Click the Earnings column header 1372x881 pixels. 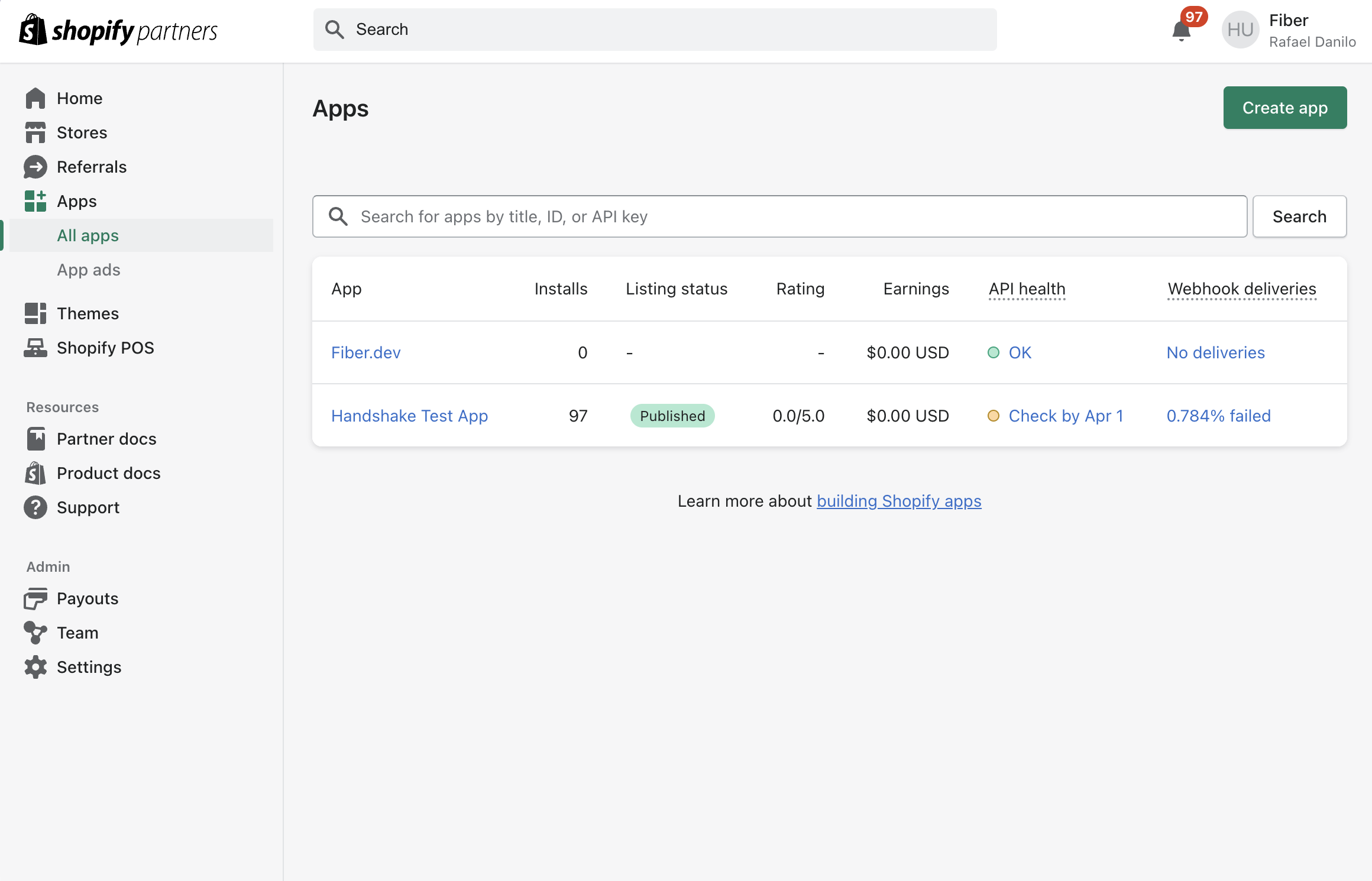916,289
